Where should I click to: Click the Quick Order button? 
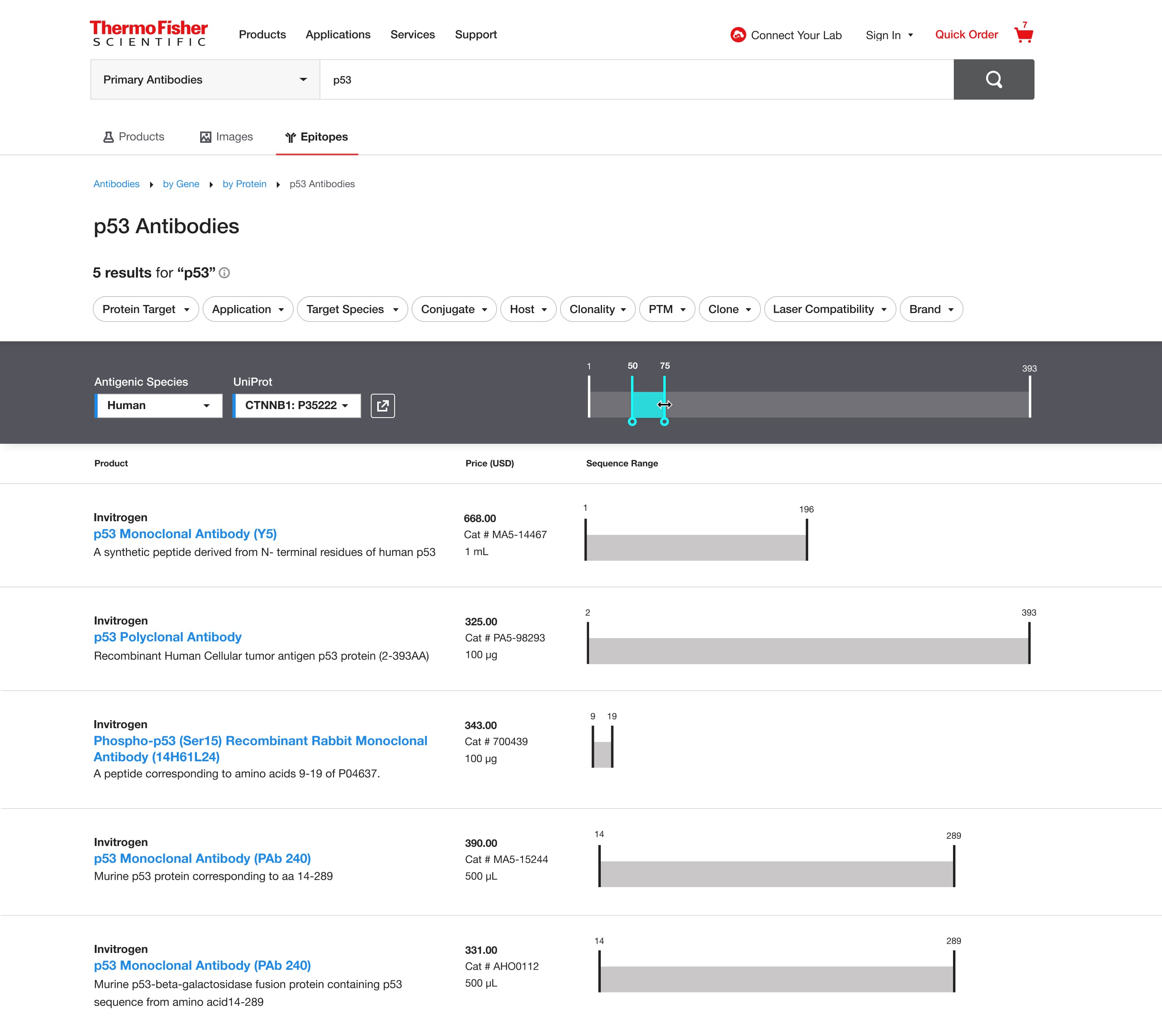966,34
